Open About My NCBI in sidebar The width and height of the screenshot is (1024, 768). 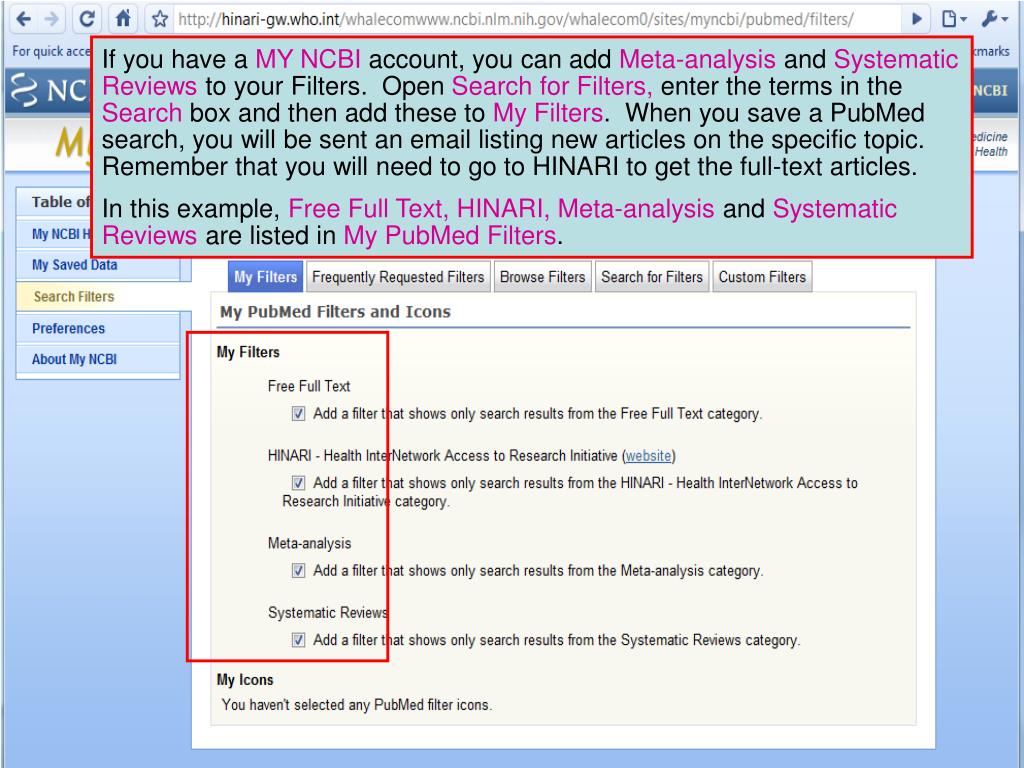click(x=74, y=359)
